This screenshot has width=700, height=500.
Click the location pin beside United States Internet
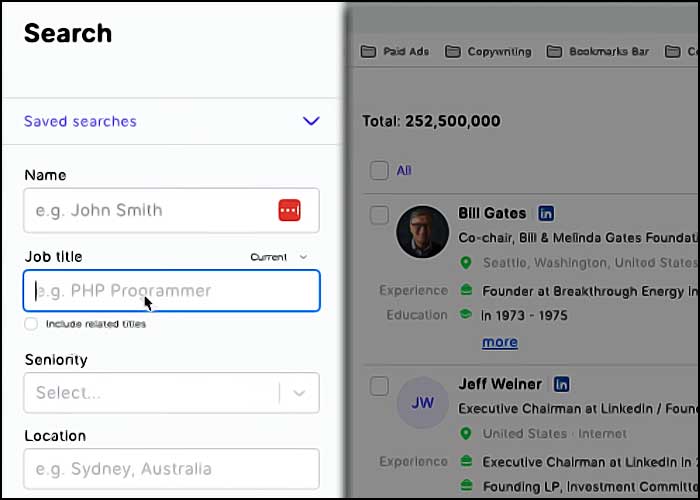click(466, 433)
